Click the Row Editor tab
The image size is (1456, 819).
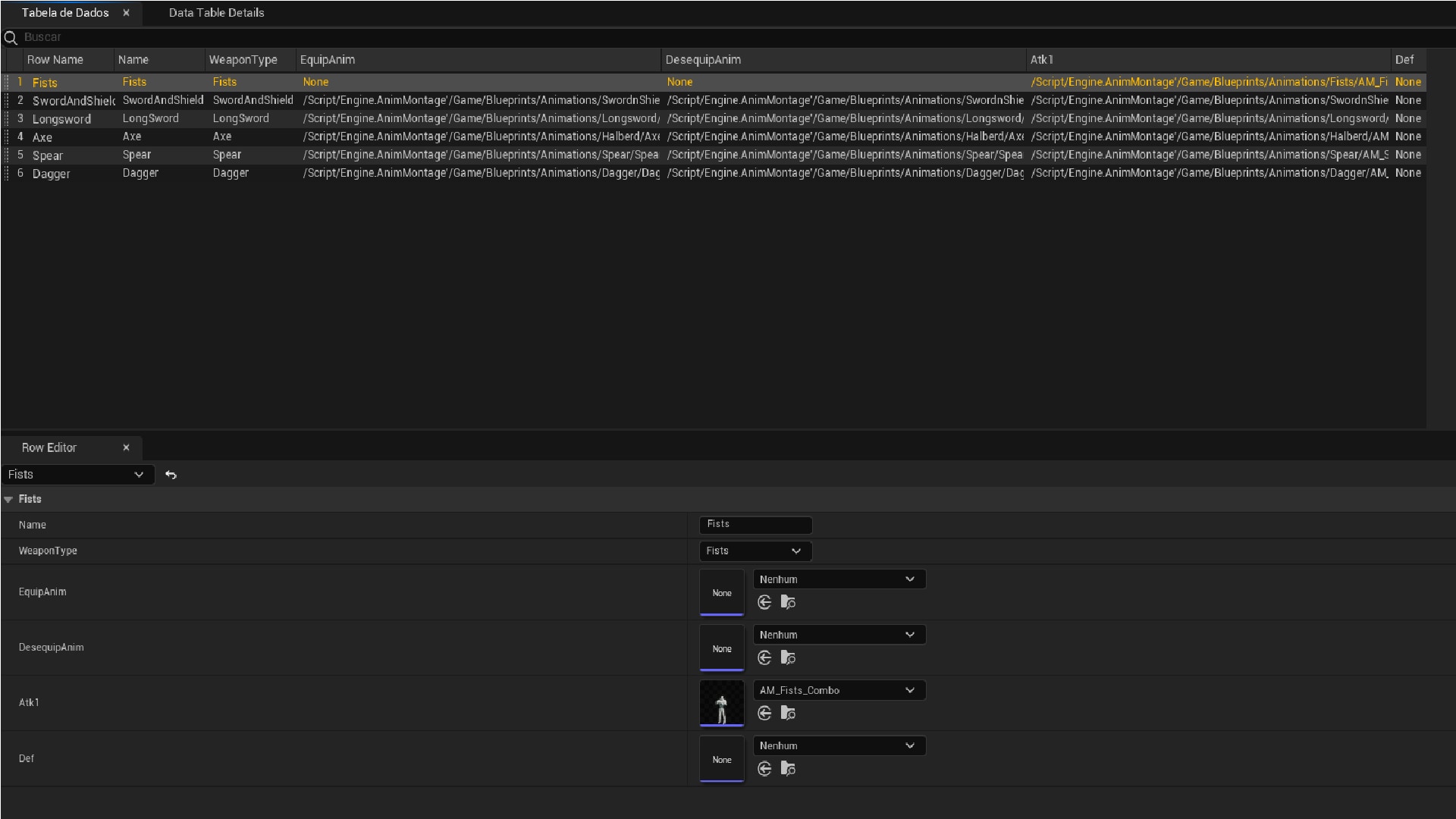49,447
